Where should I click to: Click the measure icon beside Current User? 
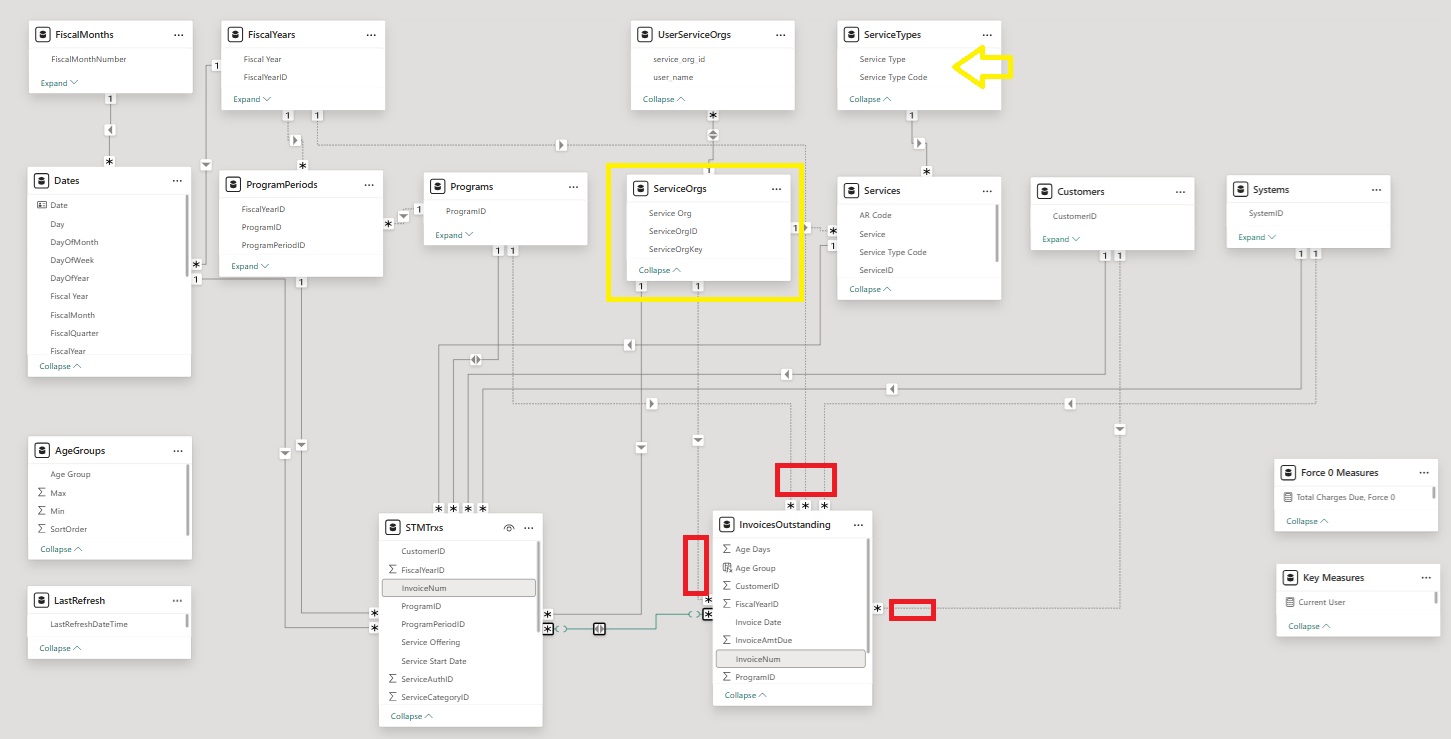1288,602
